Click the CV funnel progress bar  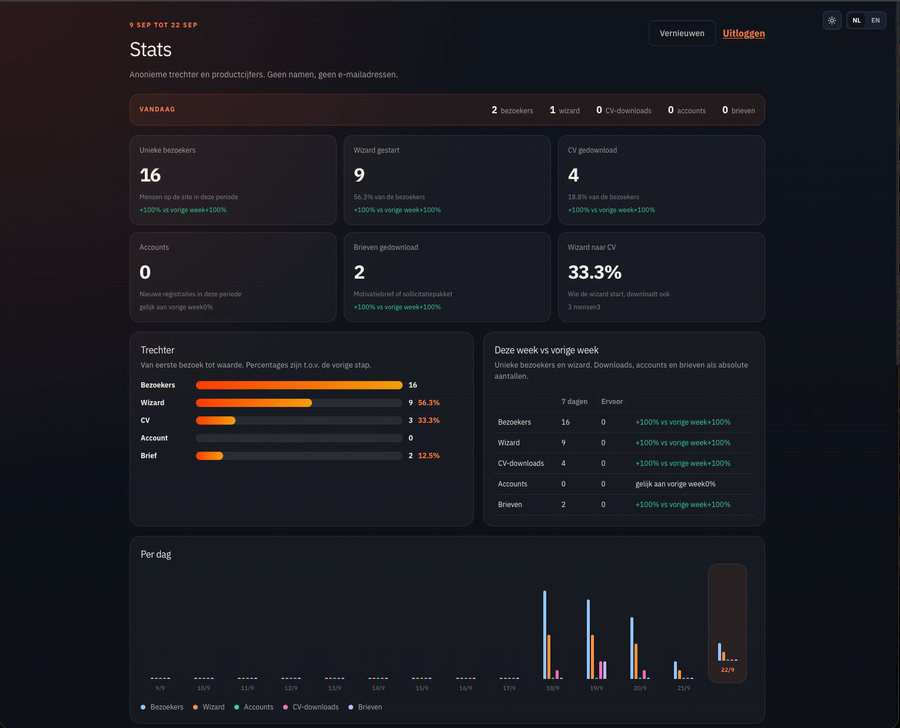click(x=299, y=420)
